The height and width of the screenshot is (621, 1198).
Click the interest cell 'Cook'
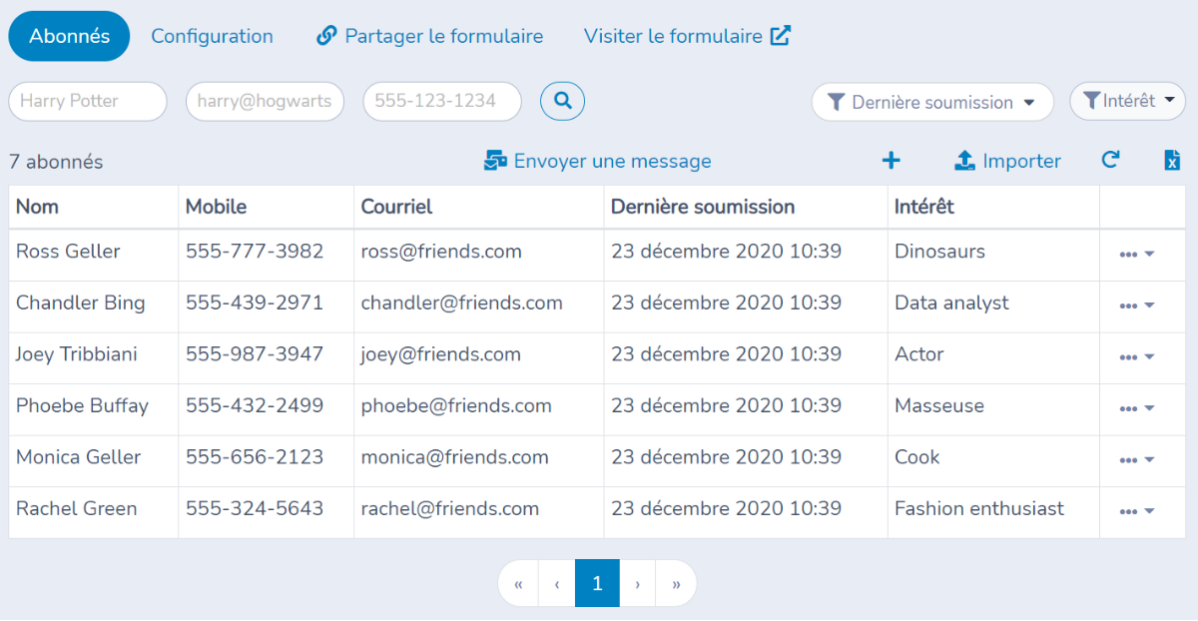coord(917,457)
